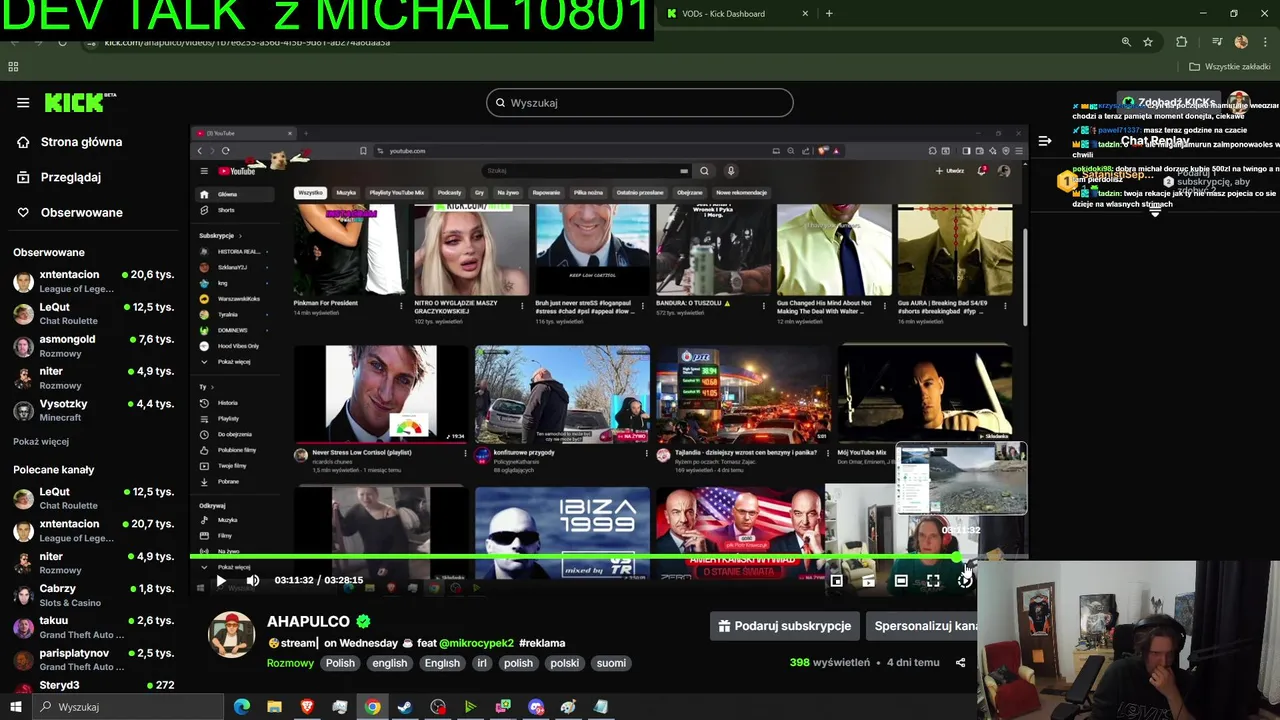The height and width of the screenshot is (720, 1280).
Task: Click the AHAPULCO channel avatar
Action: point(231,634)
